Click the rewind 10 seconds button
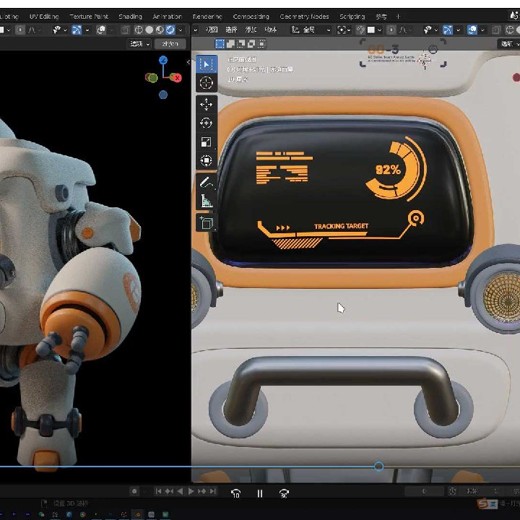520x520 pixels. point(236,493)
